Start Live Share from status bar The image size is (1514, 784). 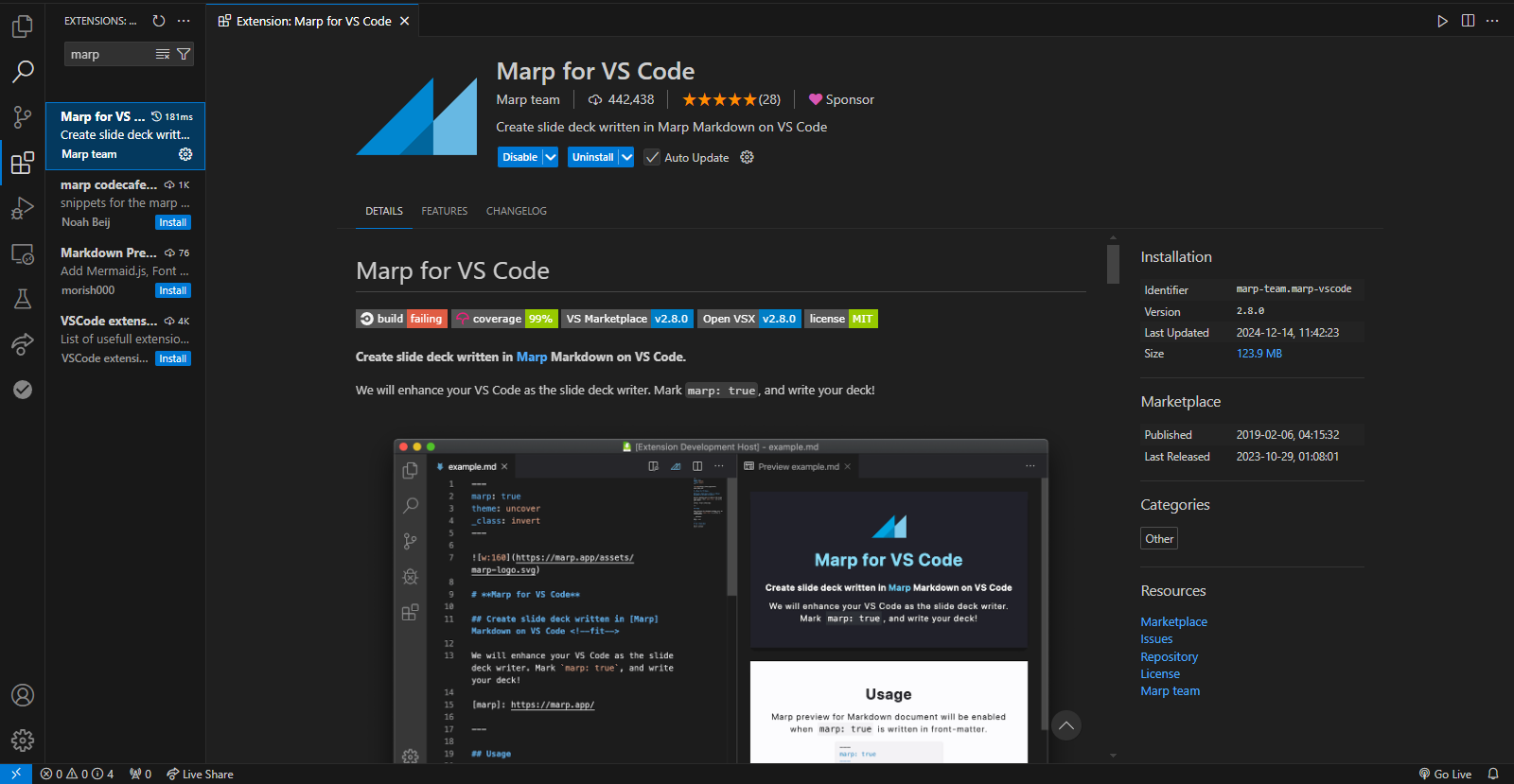point(200,774)
